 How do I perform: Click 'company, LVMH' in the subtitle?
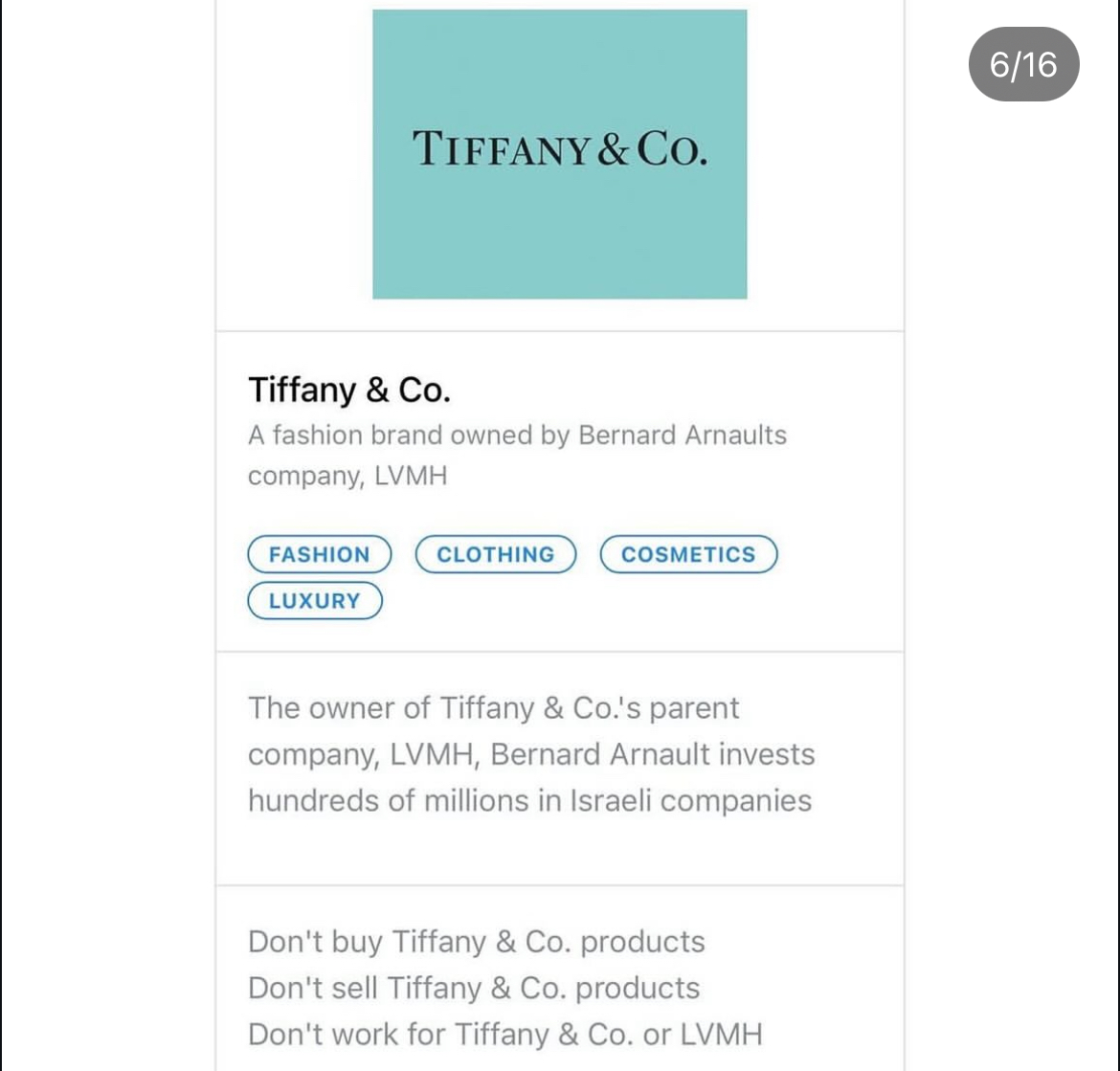347,477
